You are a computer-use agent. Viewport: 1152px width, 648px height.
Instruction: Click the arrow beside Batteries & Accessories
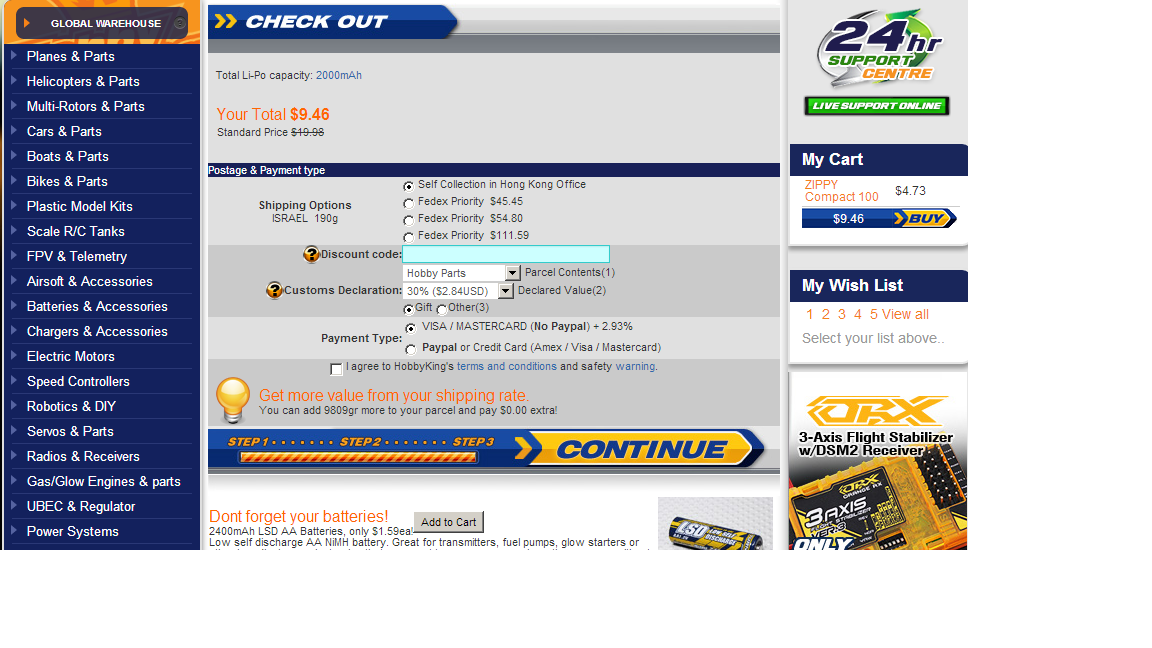pyautogui.click(x=14, y=305)
